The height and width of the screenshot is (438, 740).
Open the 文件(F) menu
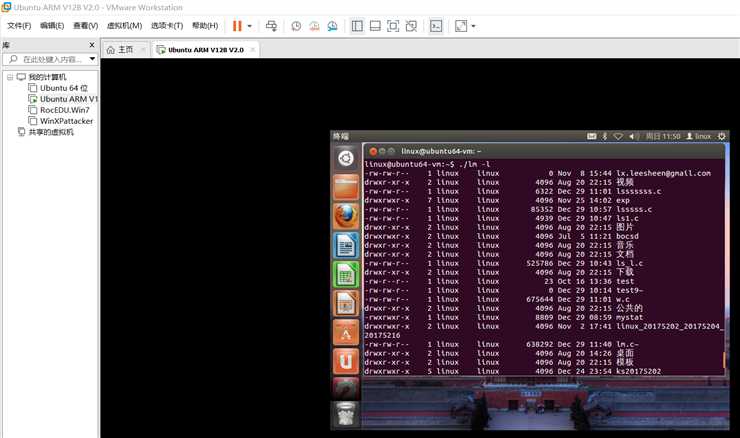pyautogui.click(x=19, y=25)
